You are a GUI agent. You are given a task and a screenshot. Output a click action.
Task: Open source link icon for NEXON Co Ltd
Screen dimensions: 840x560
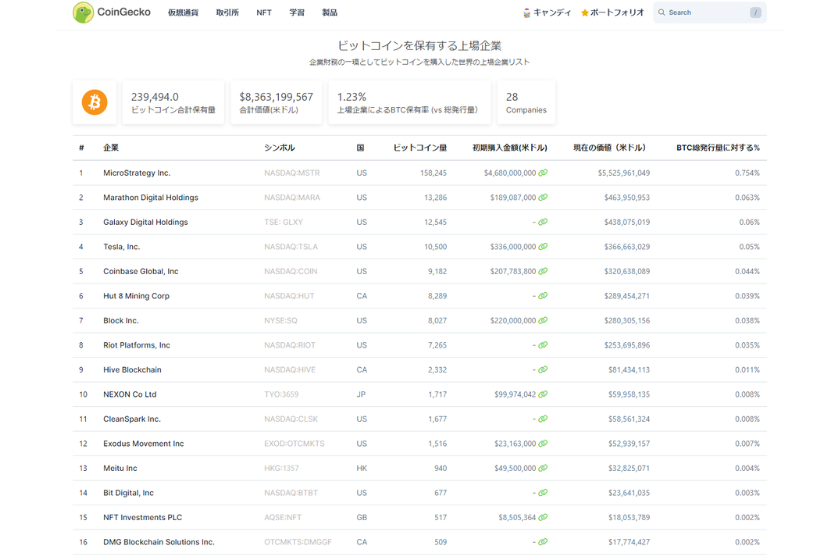(543, 394)
